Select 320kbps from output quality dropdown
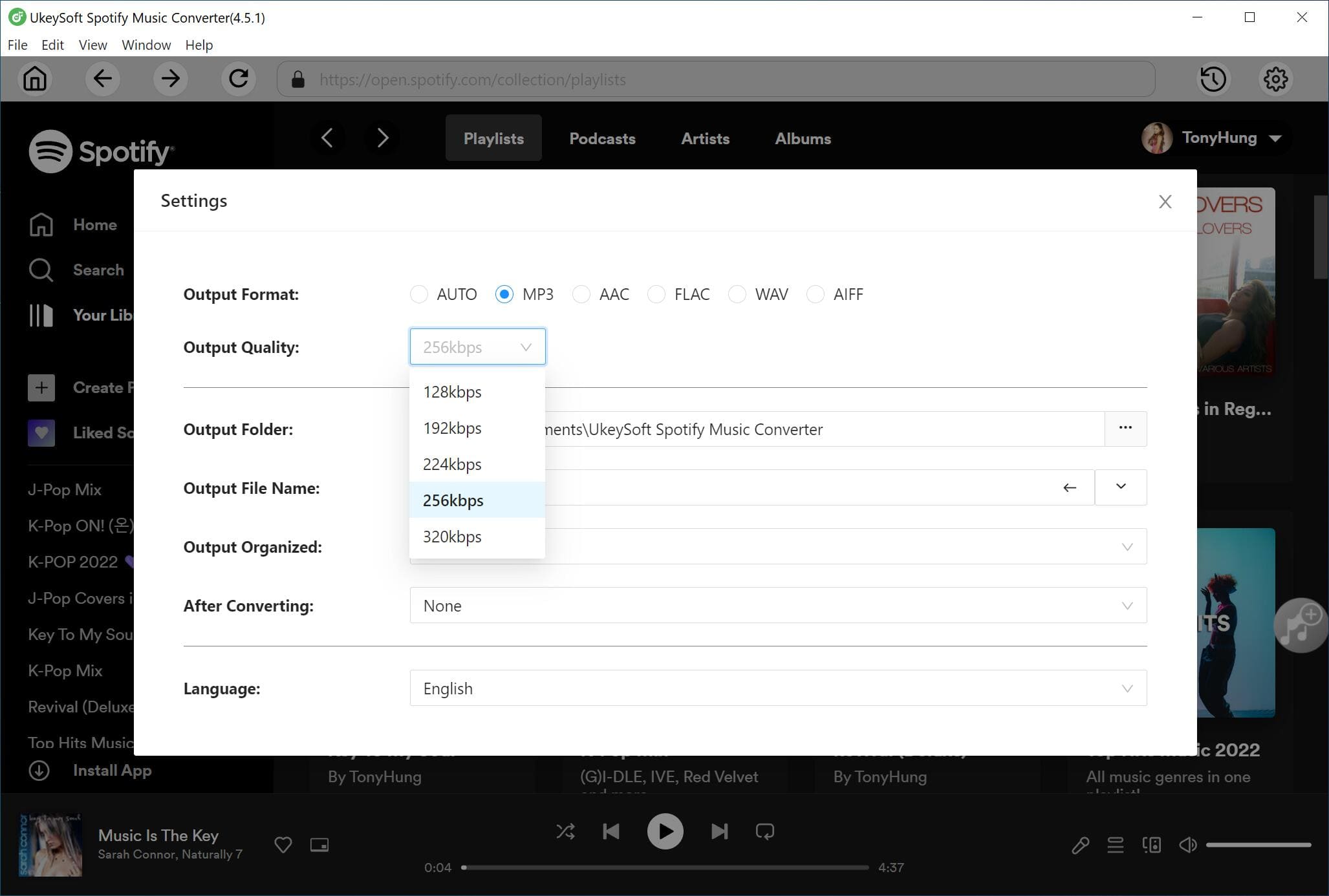 [x=452, y=536]
